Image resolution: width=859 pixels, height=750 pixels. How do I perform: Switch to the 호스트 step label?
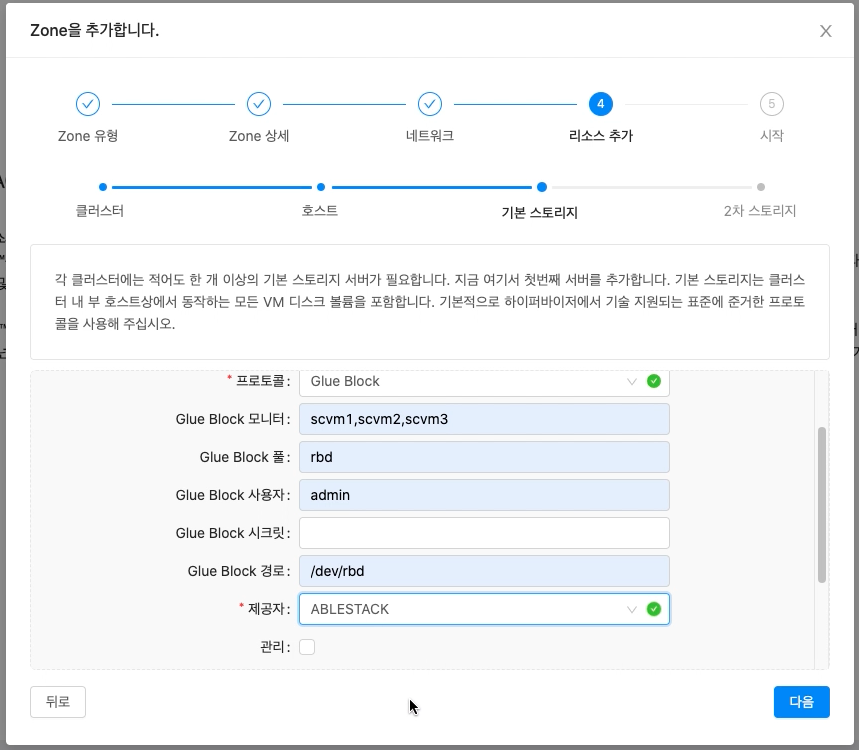(x=320, y=210)
